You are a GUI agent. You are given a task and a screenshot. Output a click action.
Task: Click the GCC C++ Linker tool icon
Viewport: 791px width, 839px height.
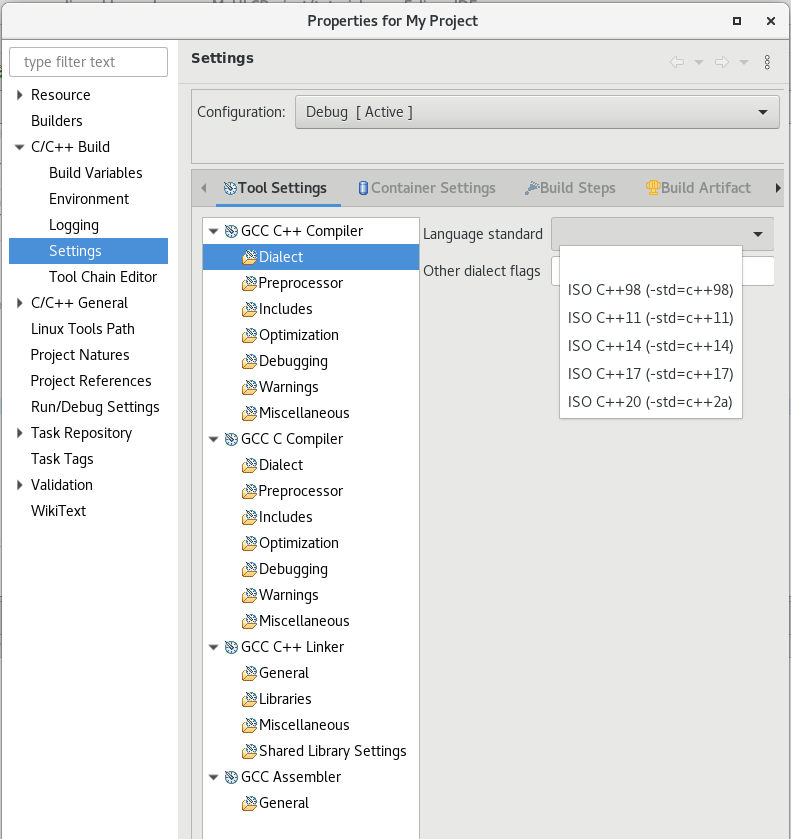coord(231,647)
